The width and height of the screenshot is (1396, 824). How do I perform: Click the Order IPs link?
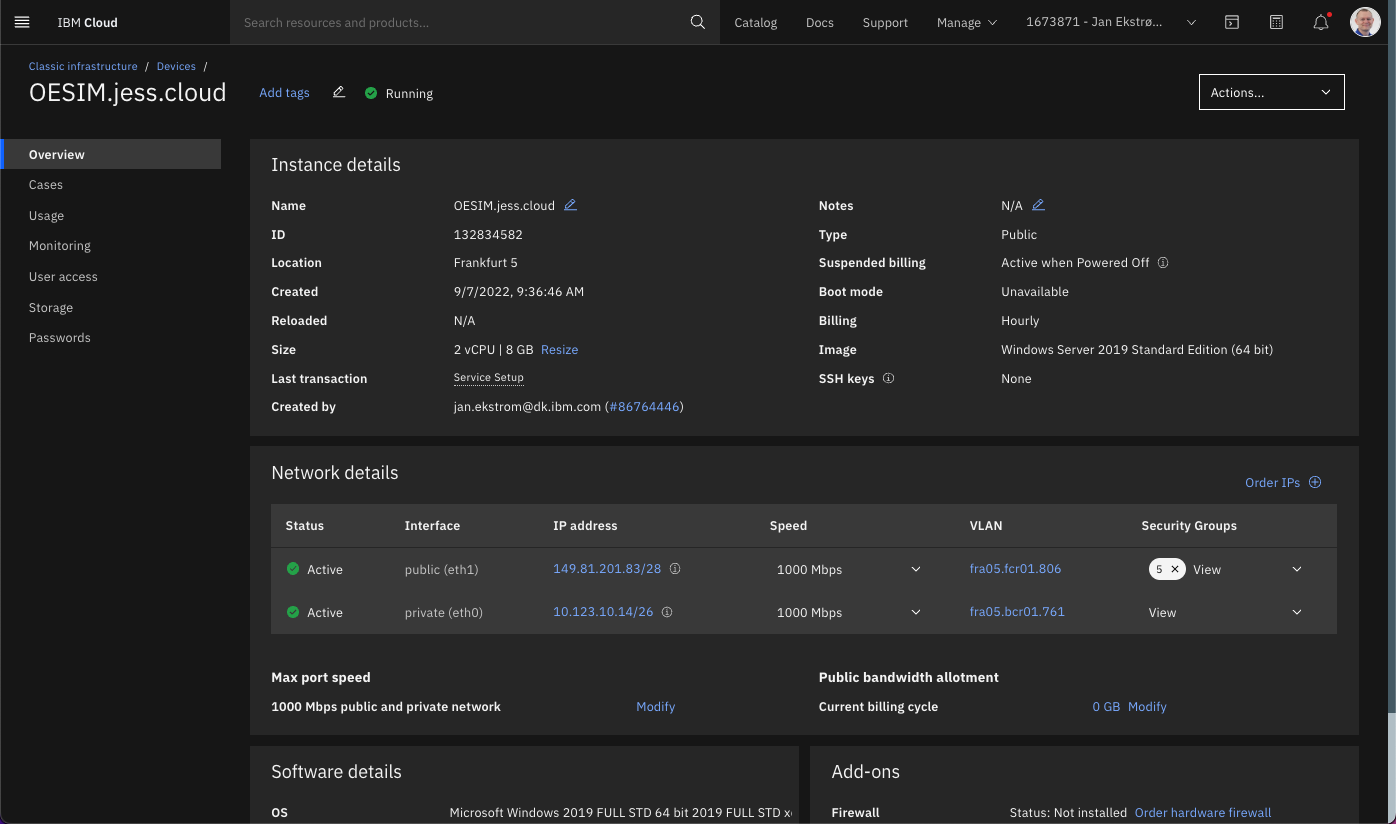pyautogui.click(x=1272, y=482)
